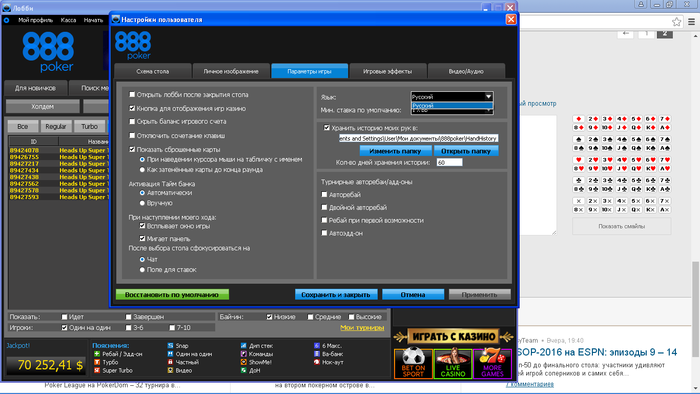Switch to 'Личное изображение' tab
Image resolution: width=700 pixels, height=394 pixels.
pyautogui.click(x=231, y=71)
